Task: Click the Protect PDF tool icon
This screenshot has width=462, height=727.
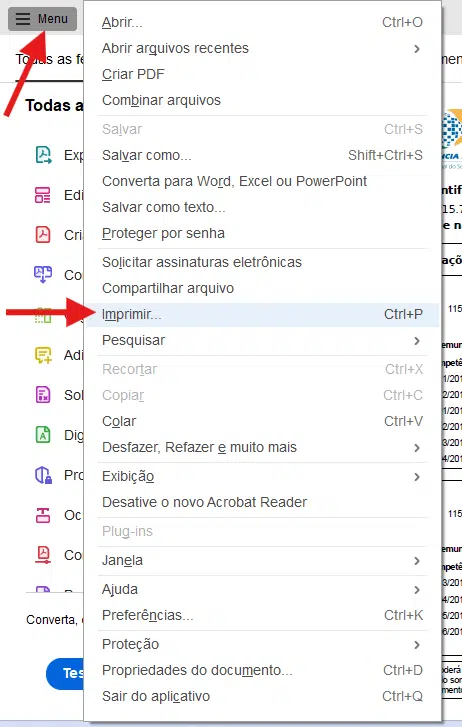Action: tap(43, 475)
